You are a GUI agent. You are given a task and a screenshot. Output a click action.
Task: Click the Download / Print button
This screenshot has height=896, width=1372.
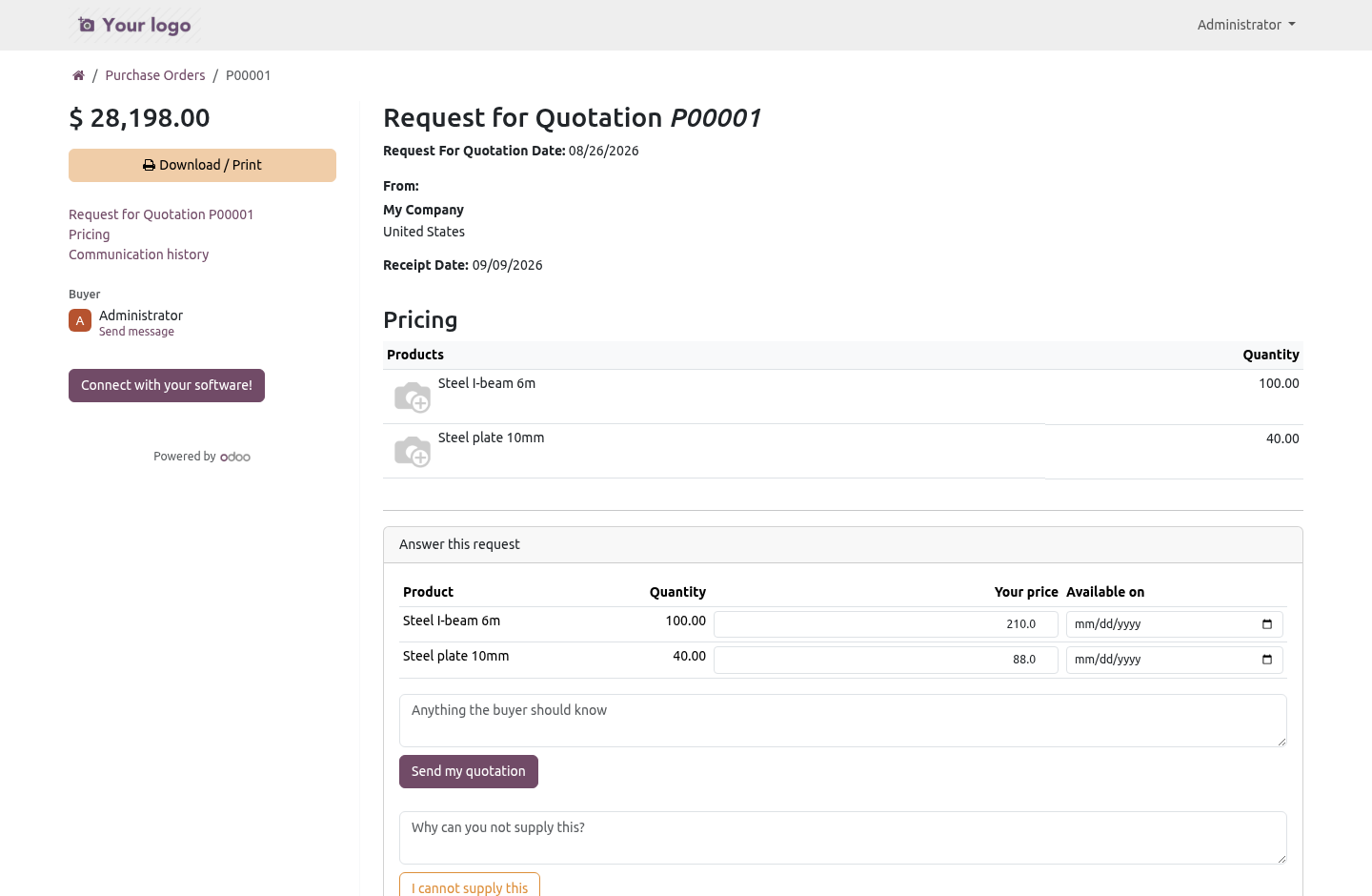(x=202, y=165)
